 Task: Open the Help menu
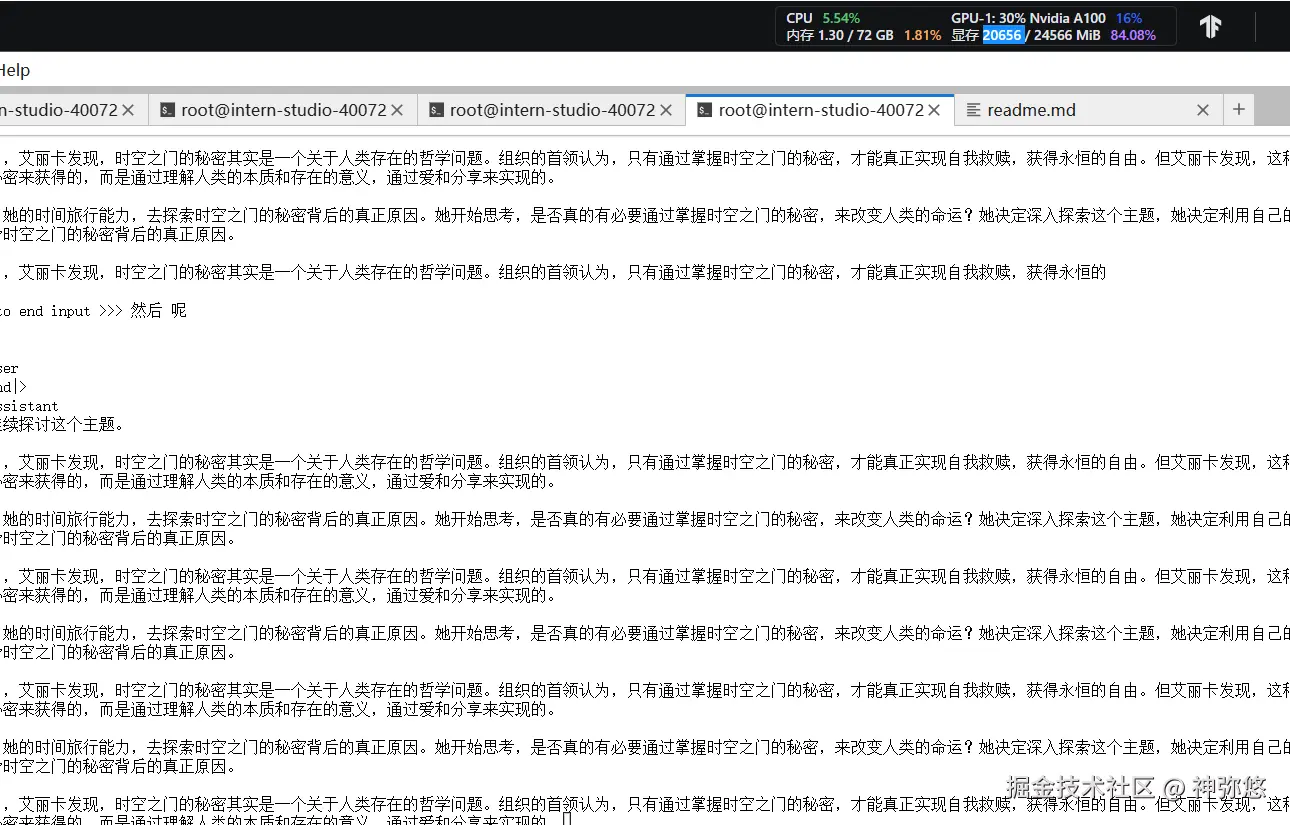point(15,70)
